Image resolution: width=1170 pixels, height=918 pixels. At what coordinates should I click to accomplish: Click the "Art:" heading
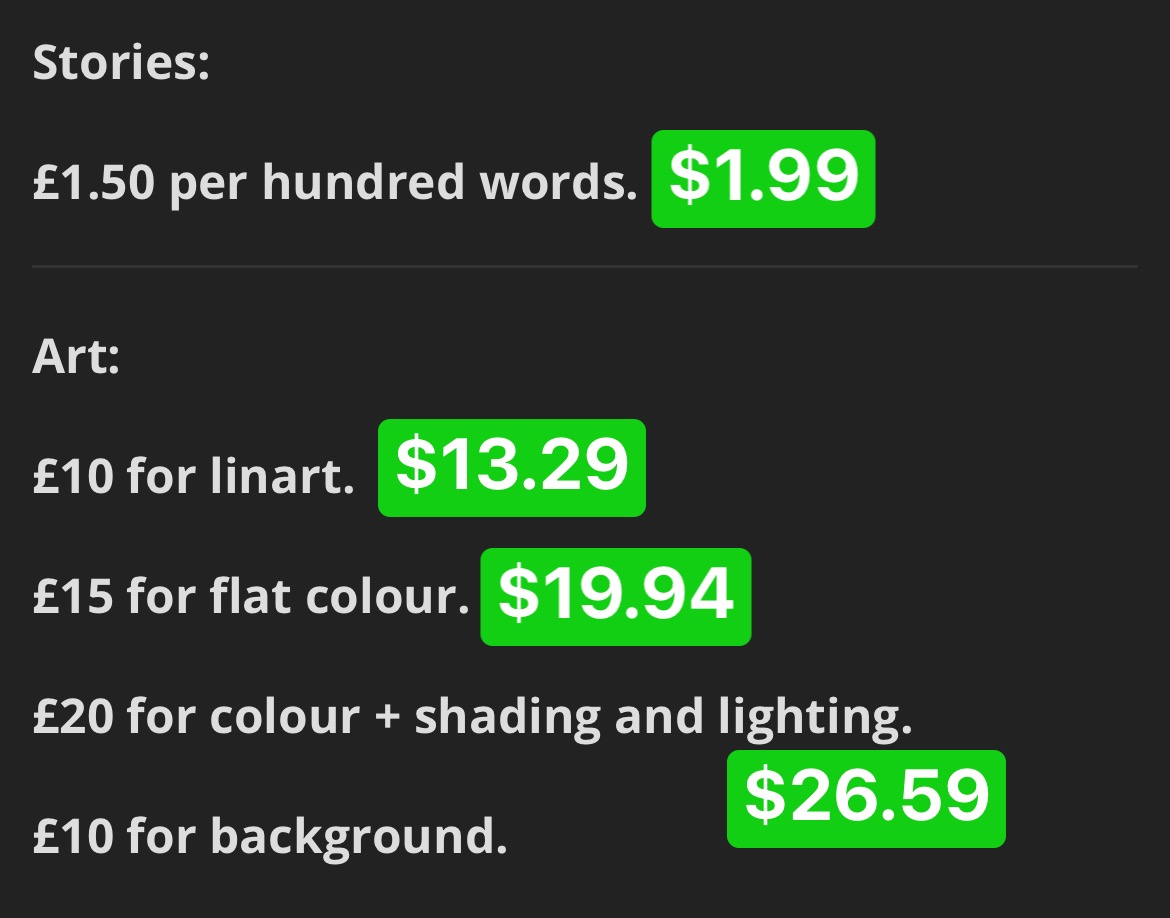click(x=76, y=357)
